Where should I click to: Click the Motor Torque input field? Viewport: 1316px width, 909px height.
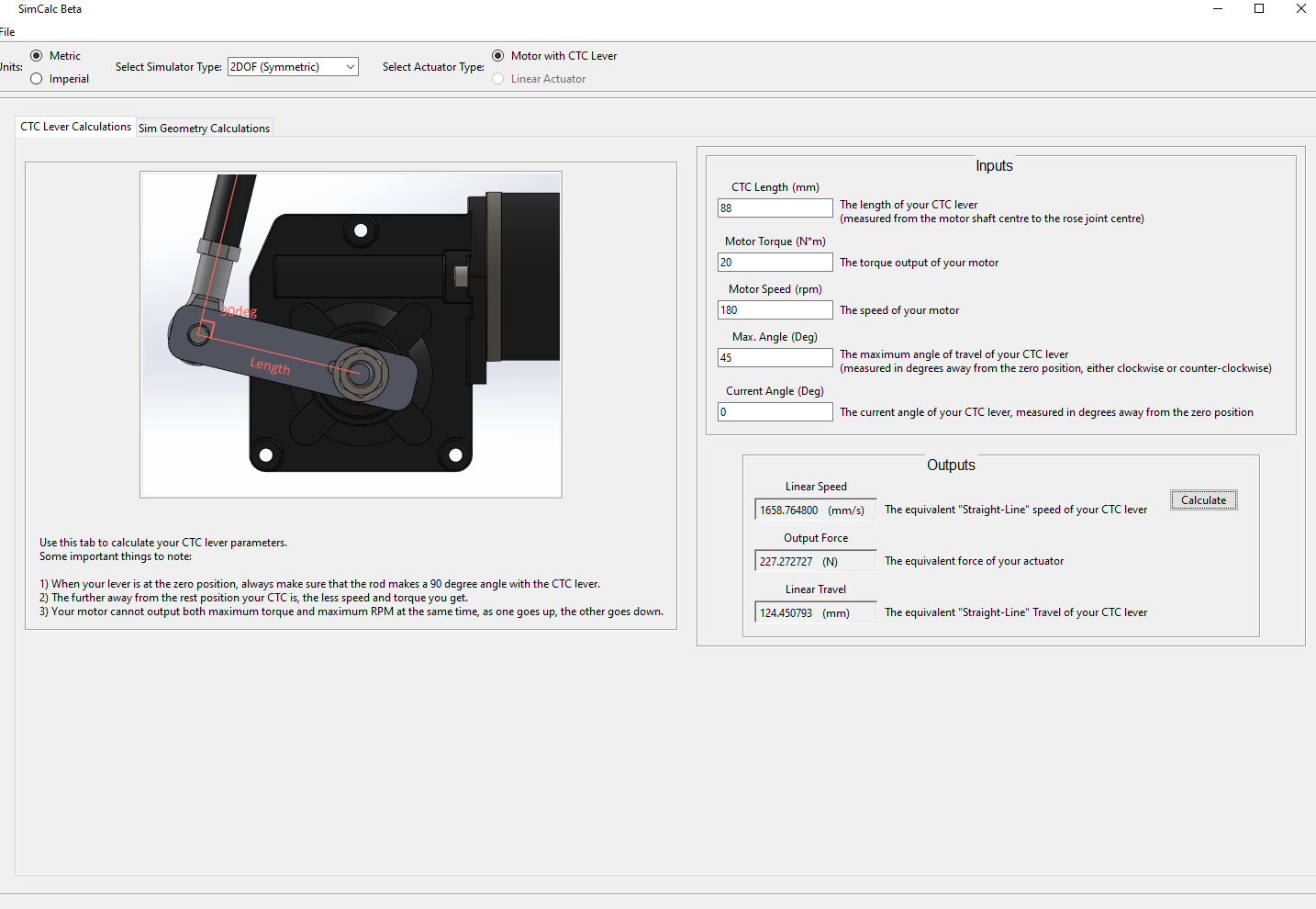(775, 263)
